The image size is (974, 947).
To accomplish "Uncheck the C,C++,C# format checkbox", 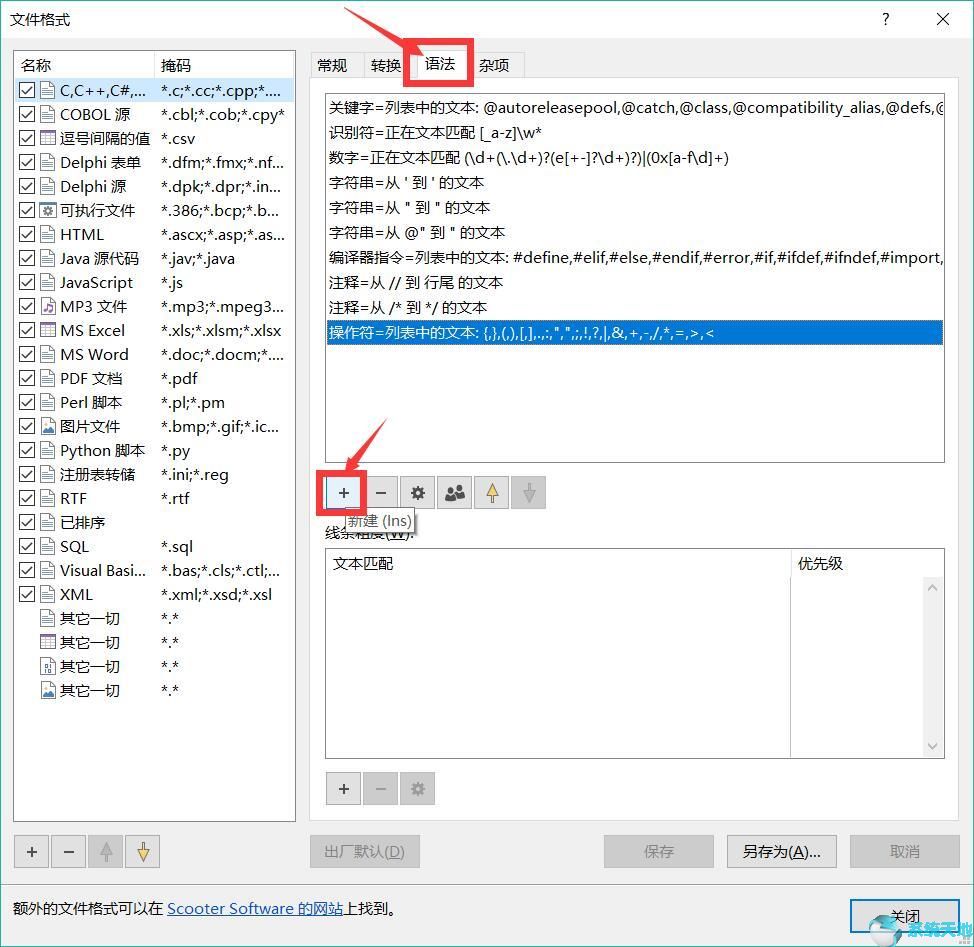I will (x=27, y=91).
